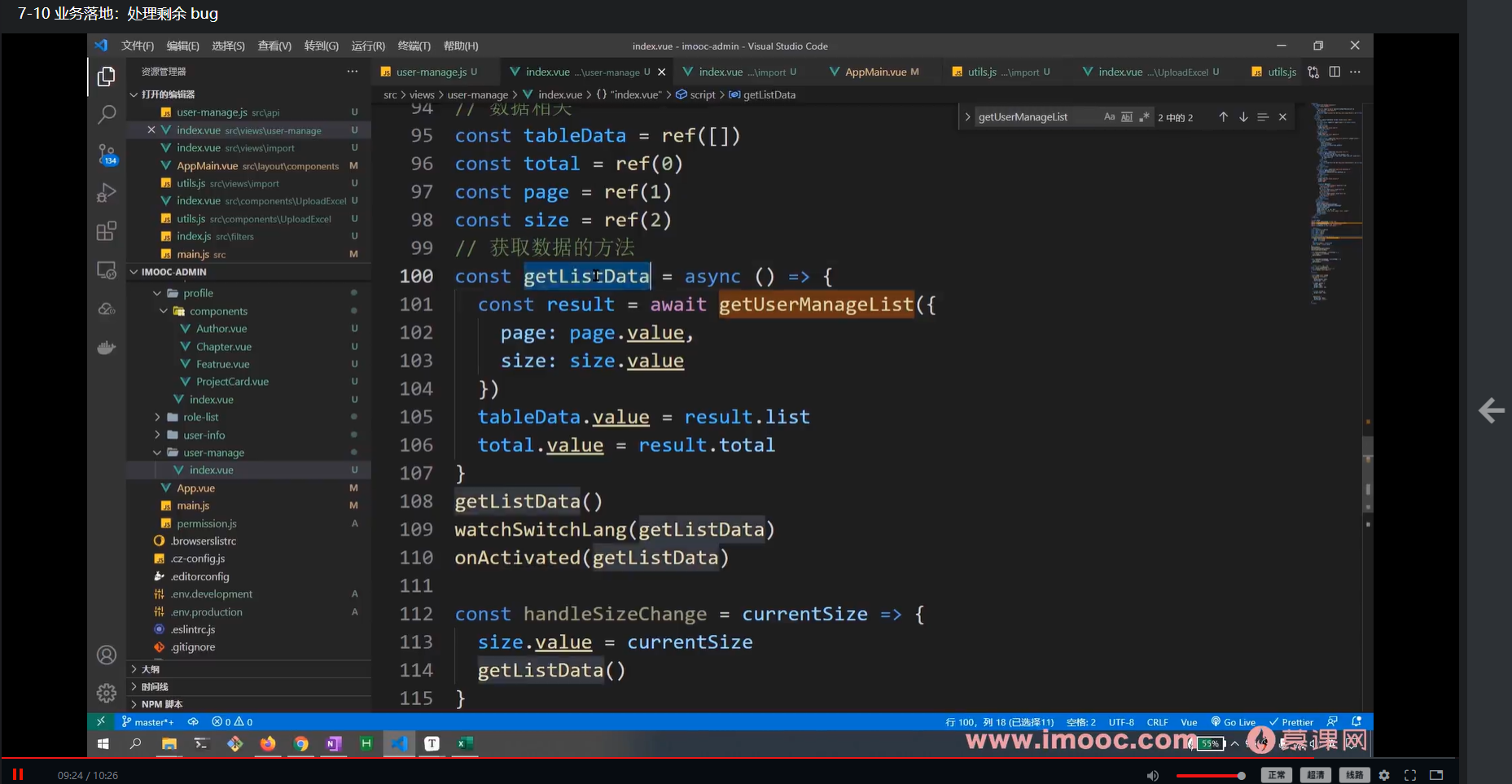Screen dimensions: 1512x784
Task: Mute the video speaker icon
Action: pos(1152,776)
